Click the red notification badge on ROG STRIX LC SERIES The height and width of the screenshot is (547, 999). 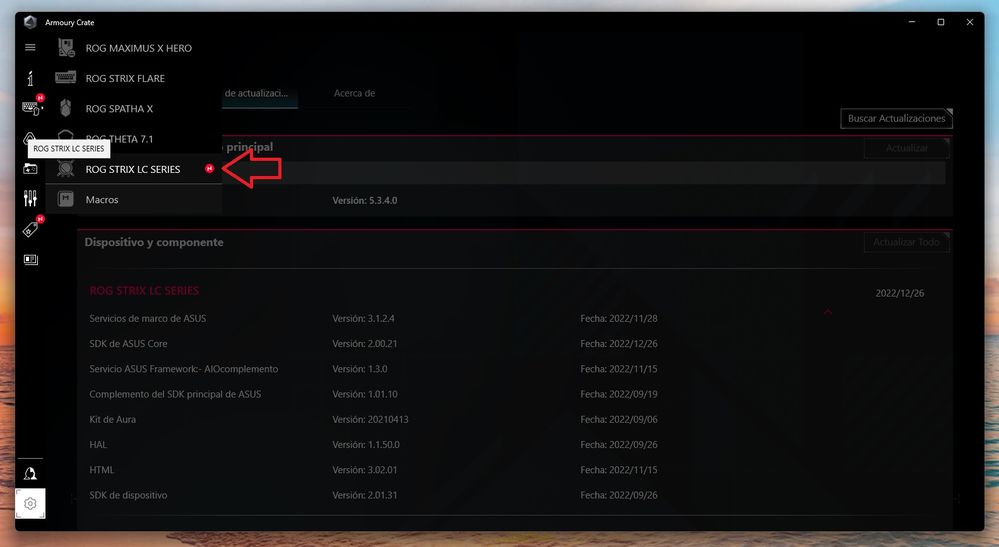click(x=210, y=169)
